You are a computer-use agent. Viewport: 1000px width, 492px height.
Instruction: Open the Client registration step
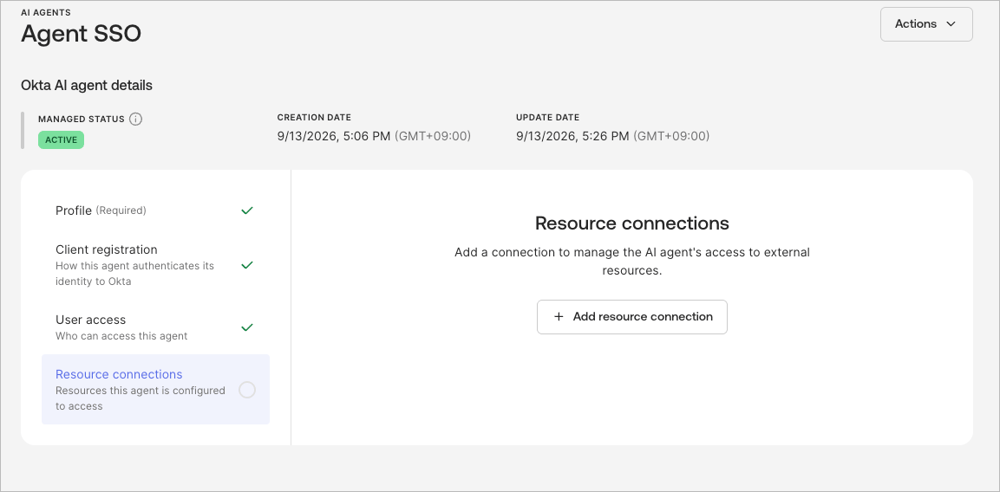tap(156, 265)
